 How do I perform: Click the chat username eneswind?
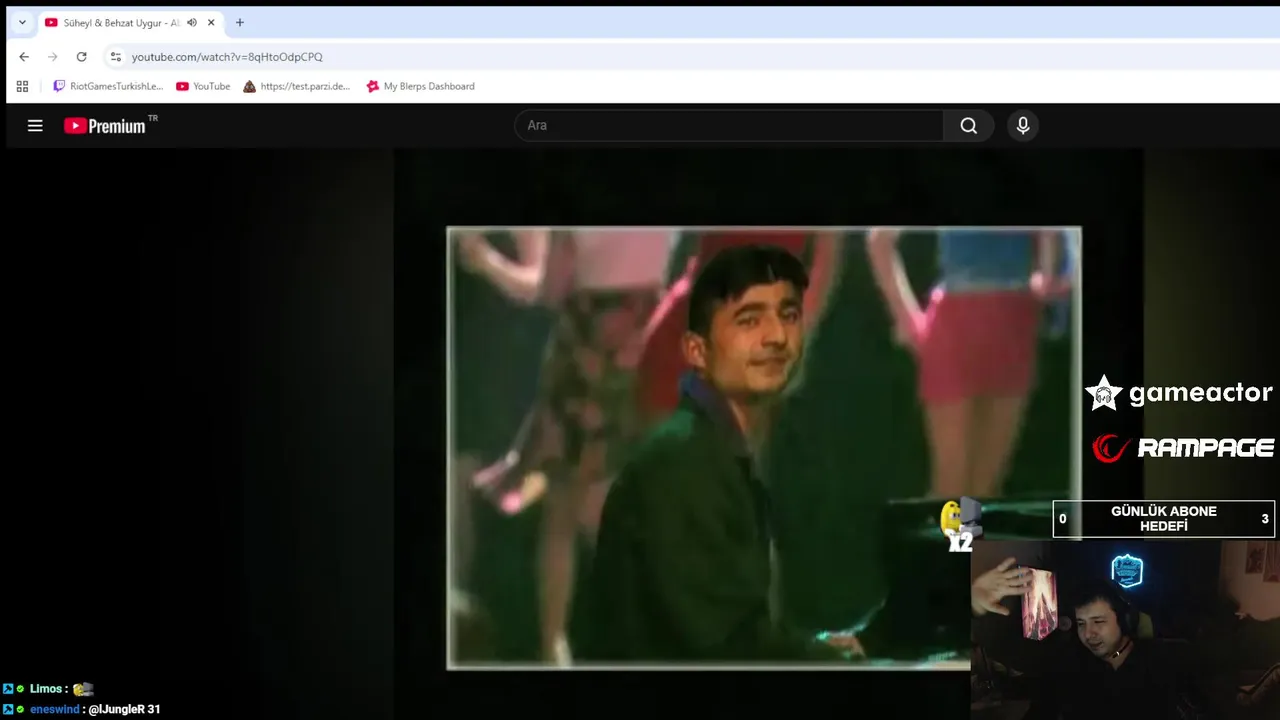pos(54,709)
